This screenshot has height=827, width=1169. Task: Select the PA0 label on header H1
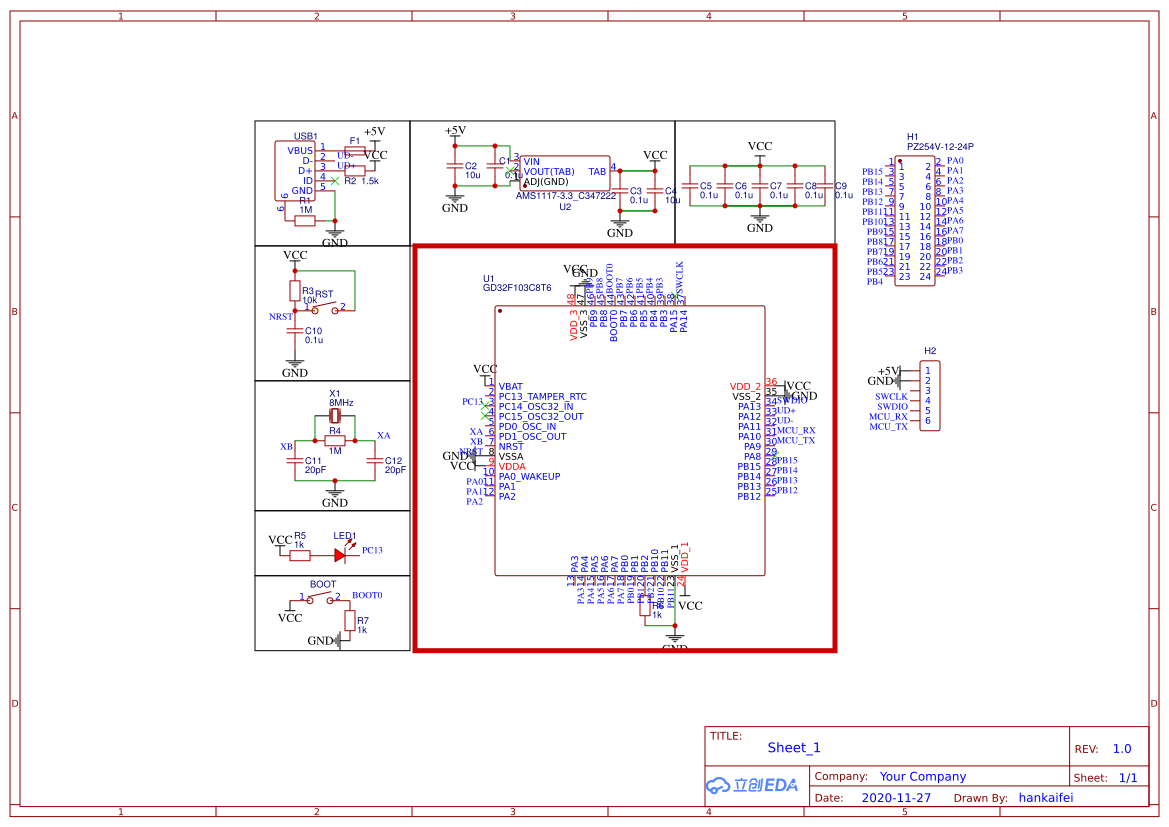pyautogui.click(x=955, y=160)
